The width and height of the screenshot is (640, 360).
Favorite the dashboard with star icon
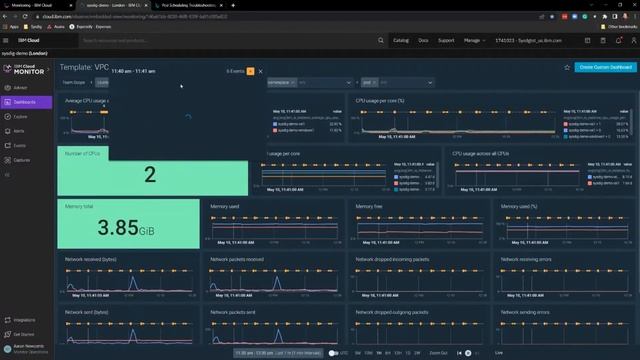[567, 67]
